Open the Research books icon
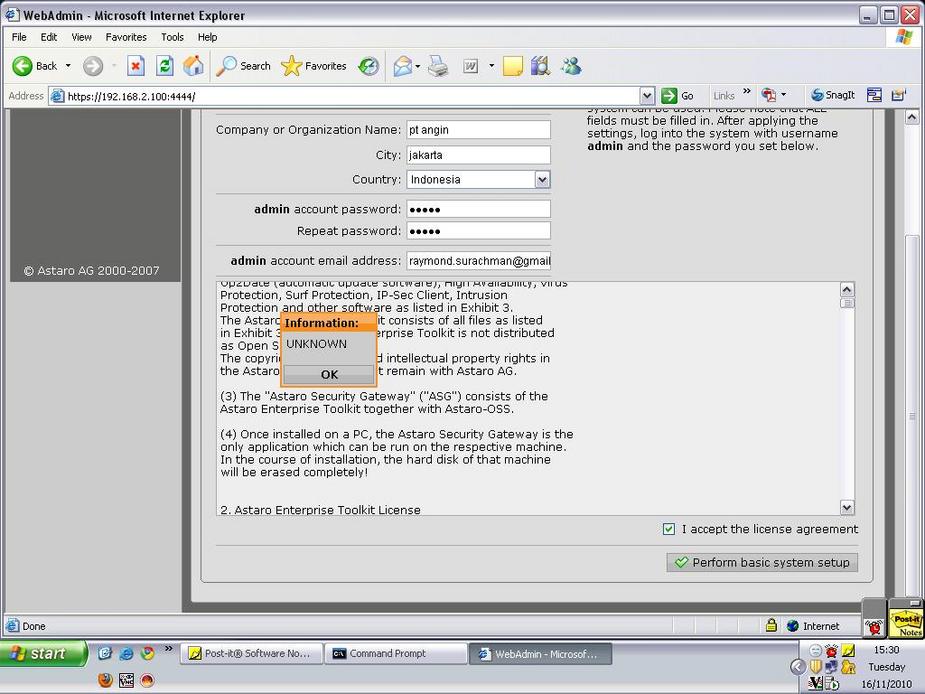 (x=540, y=66)
